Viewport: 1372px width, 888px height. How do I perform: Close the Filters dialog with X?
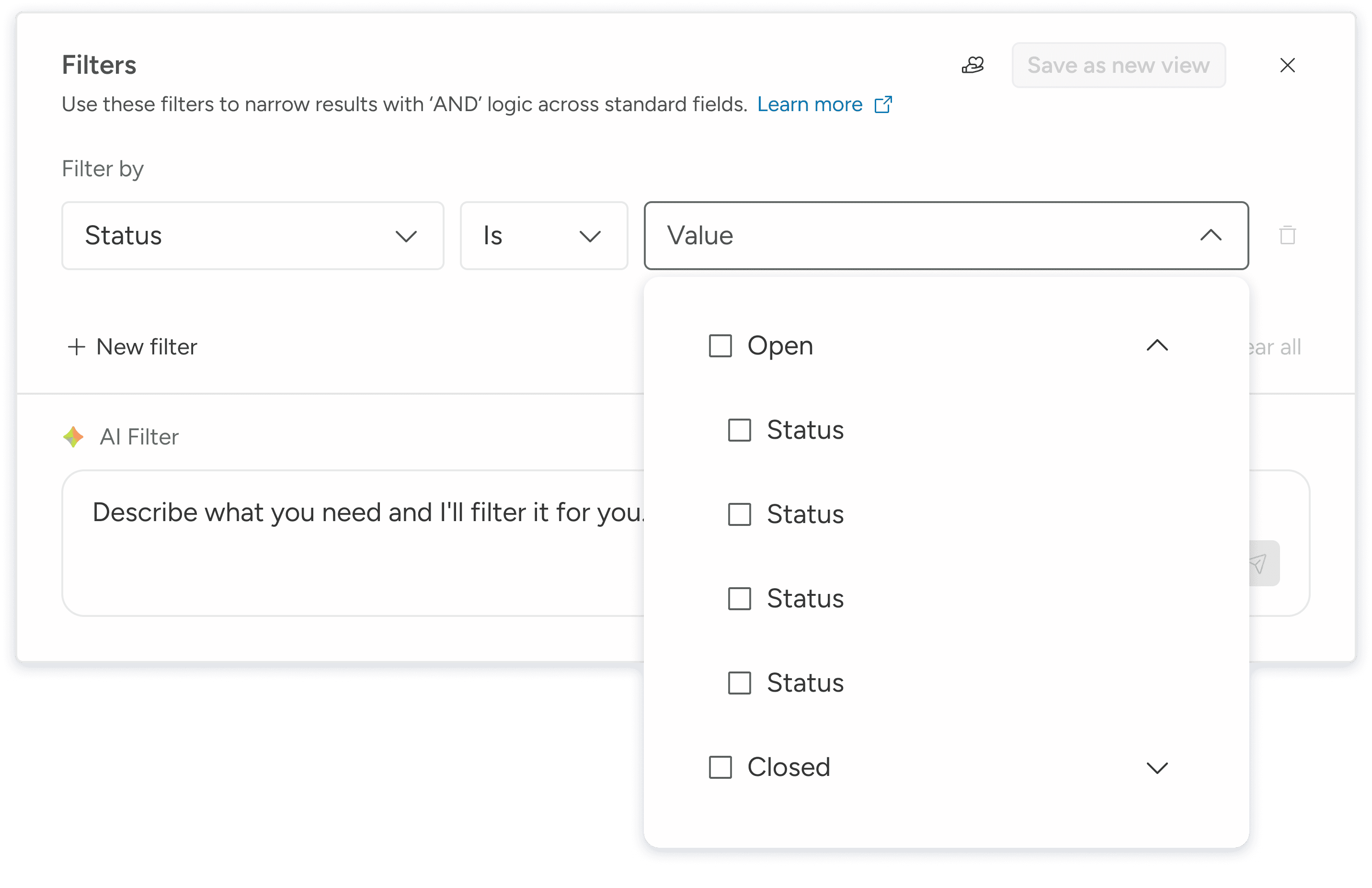[1287, 65]
